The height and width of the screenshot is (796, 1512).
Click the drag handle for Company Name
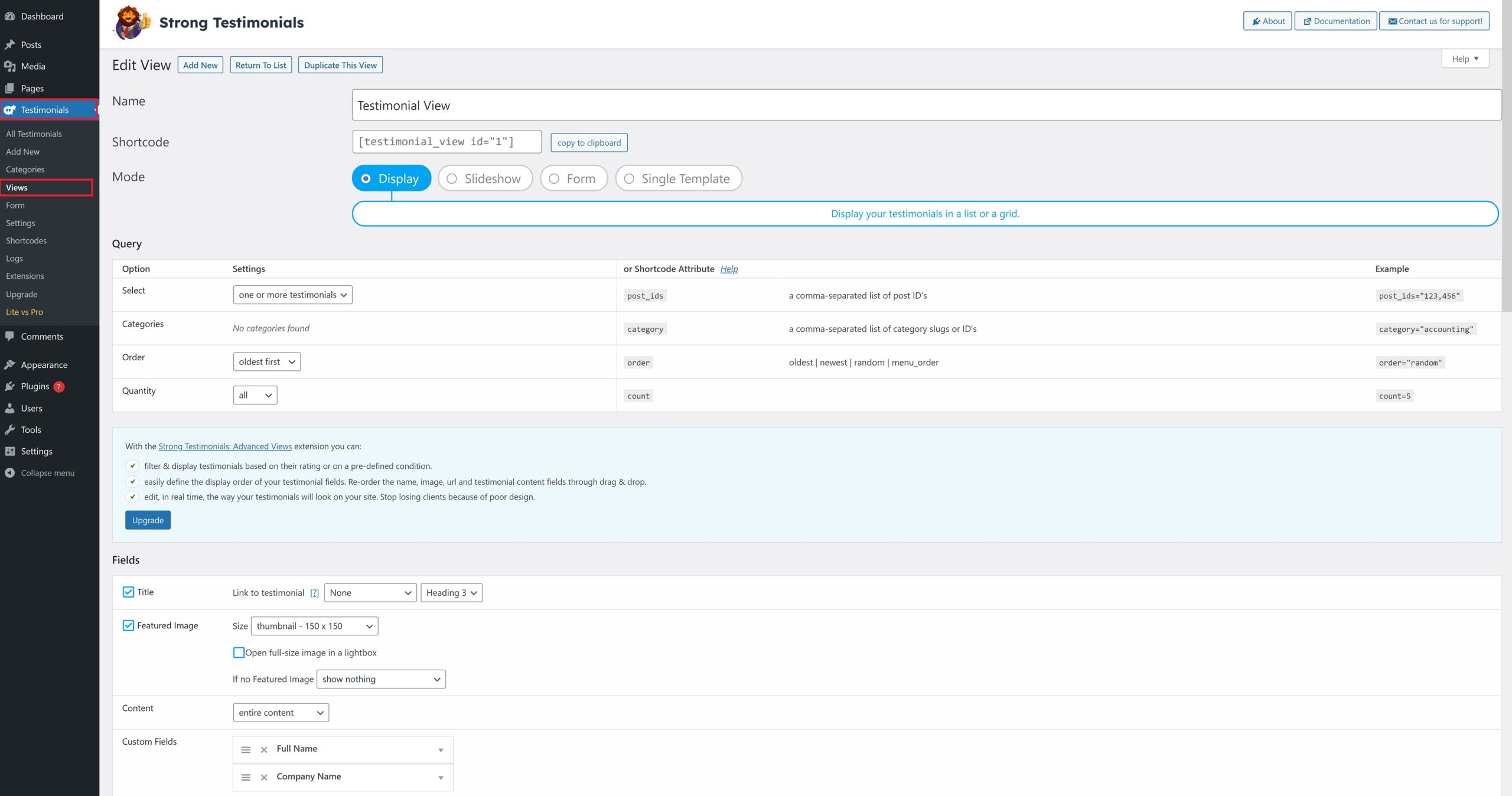(246, 778)
